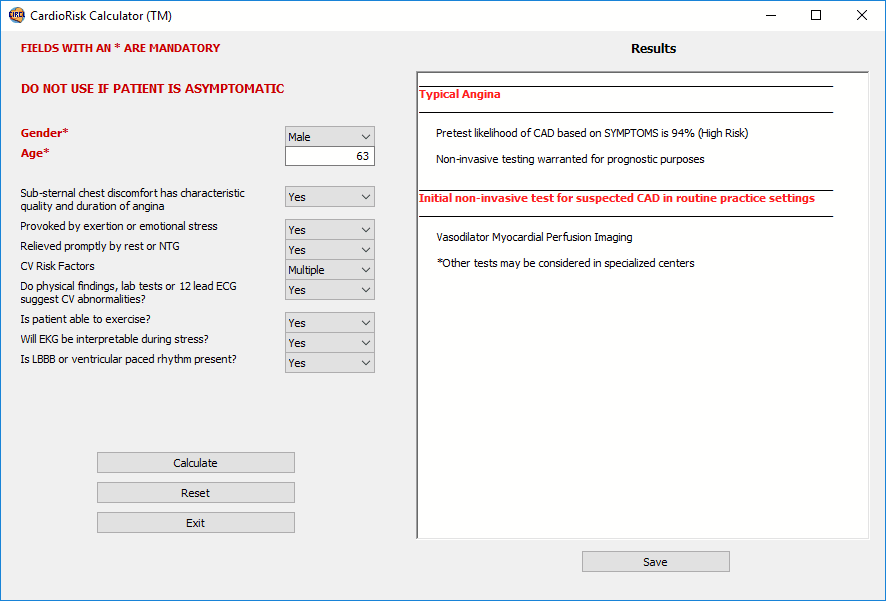Click the 'Typical Angina' heading in results
This screenshot has height=601, width=886.
click(460, 94)
